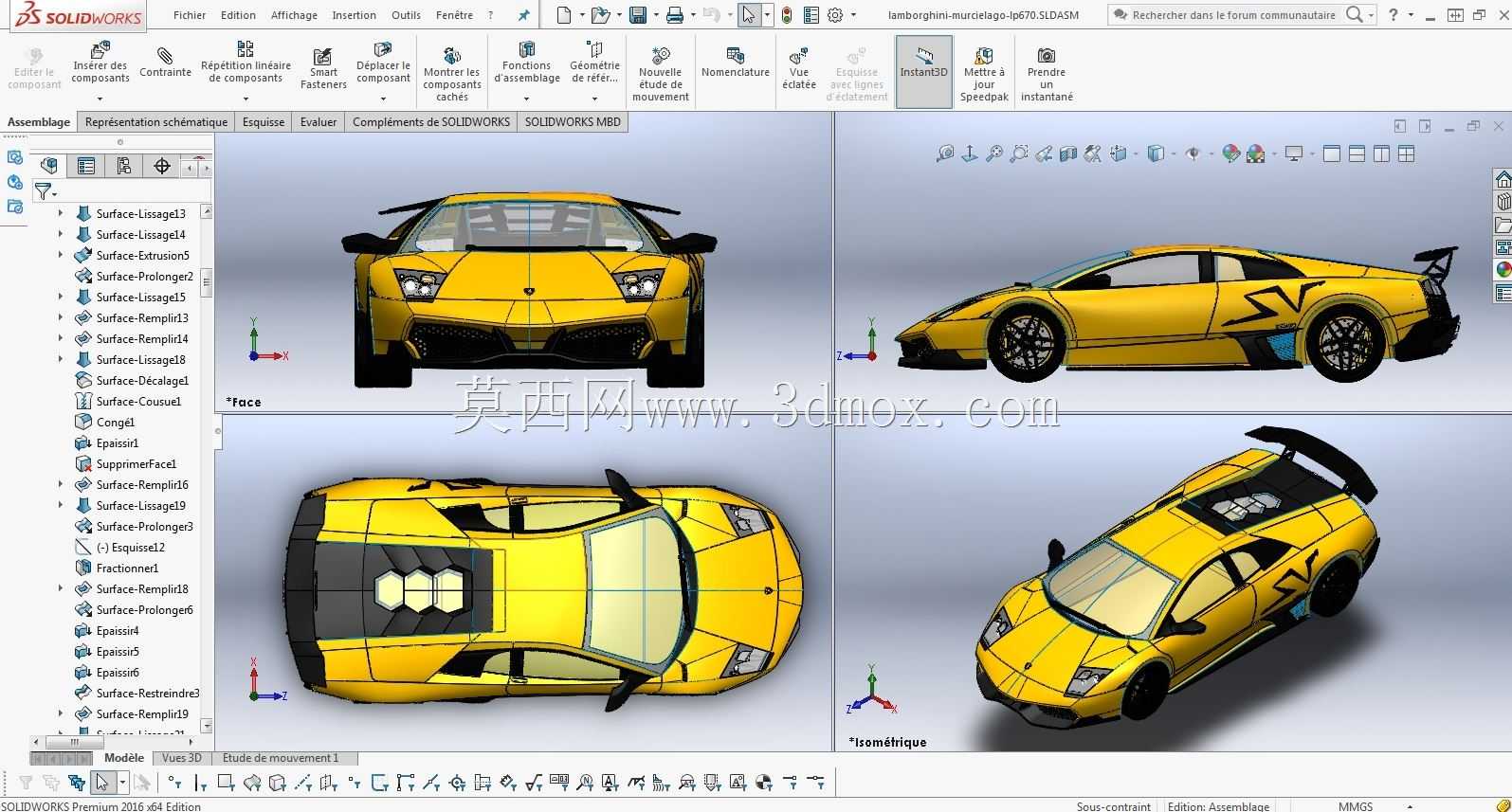
Task: Expand Surface-Remplir13 tree node
Action: point(61,317)
